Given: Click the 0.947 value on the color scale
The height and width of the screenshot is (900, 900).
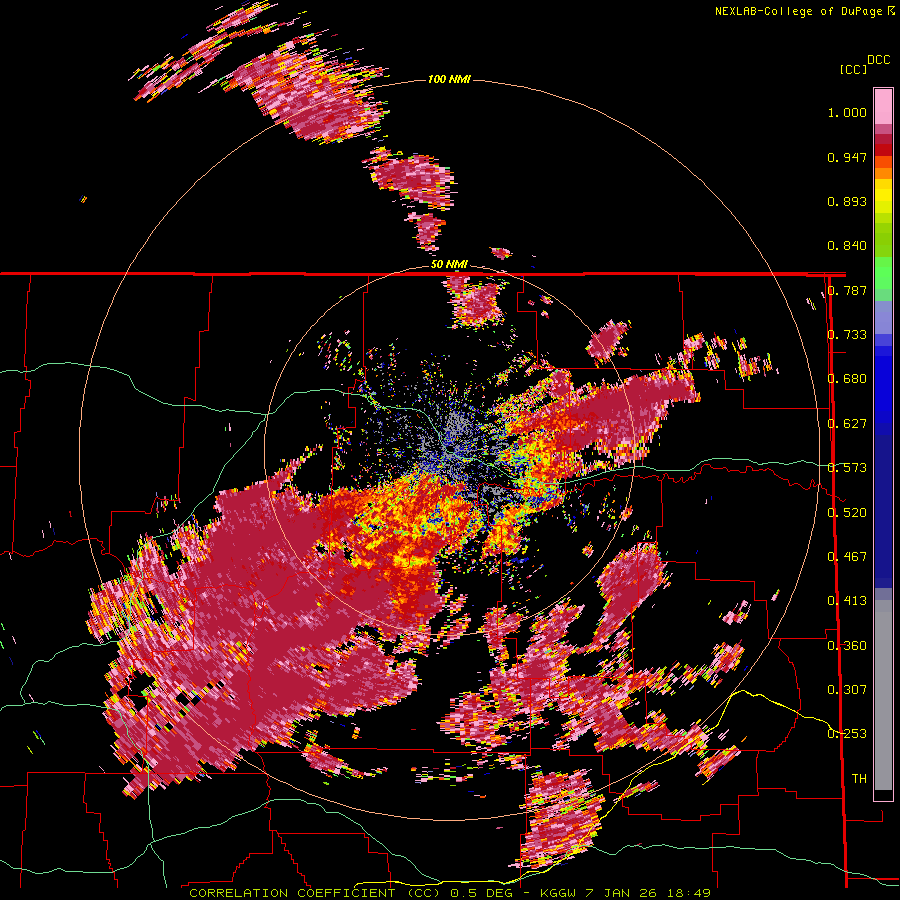Looking at the screenshot, I should pyautogui.click(x=847, y=157).
